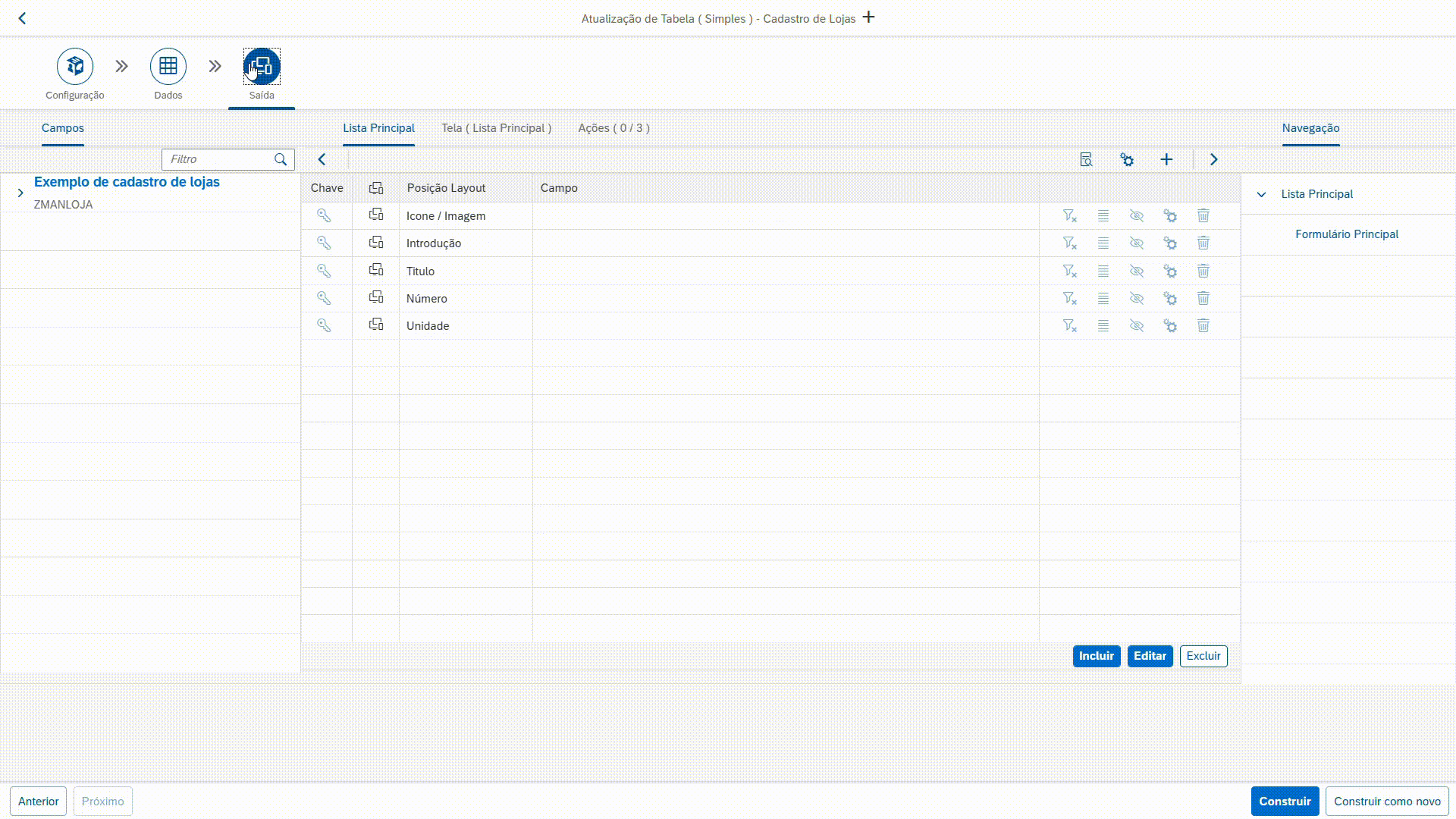The height and width of the screenshot is (819, 1456).
Task: Toggle the key icon on the Titulo row
Action: coord(324,271)
